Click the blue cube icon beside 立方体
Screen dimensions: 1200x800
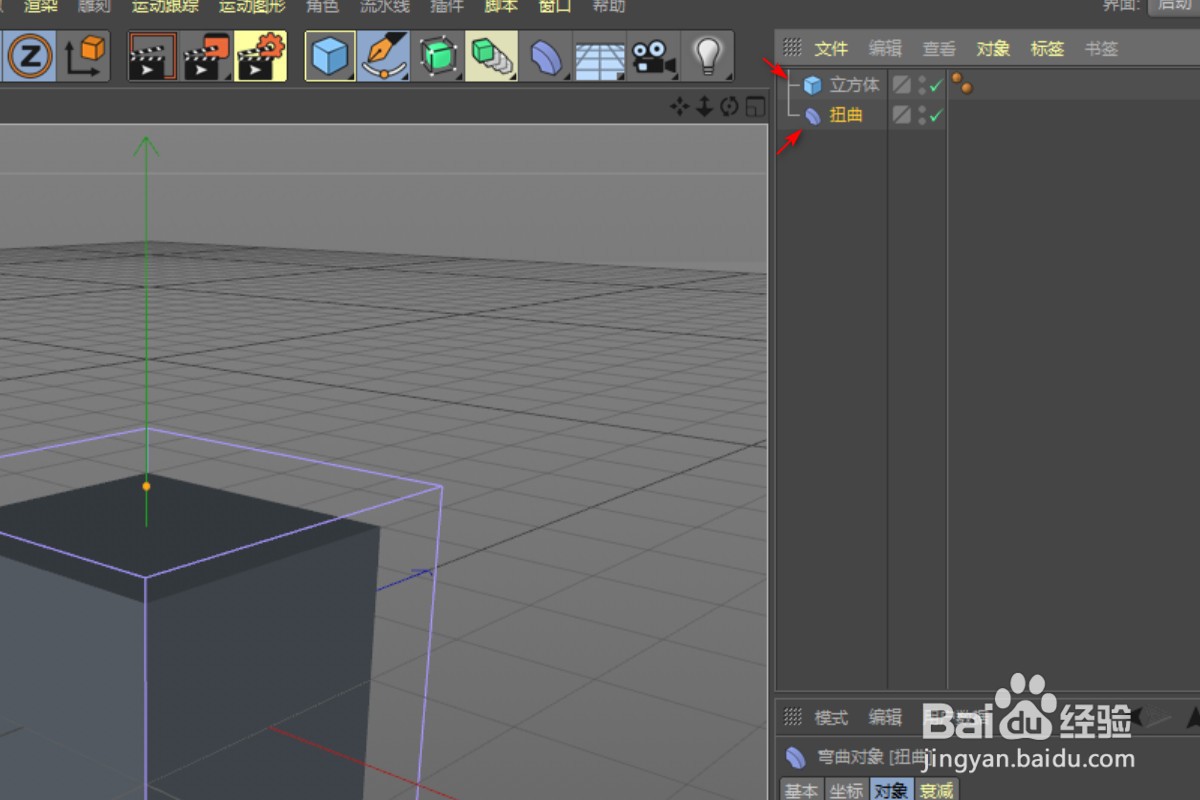[x=812, y=86]
